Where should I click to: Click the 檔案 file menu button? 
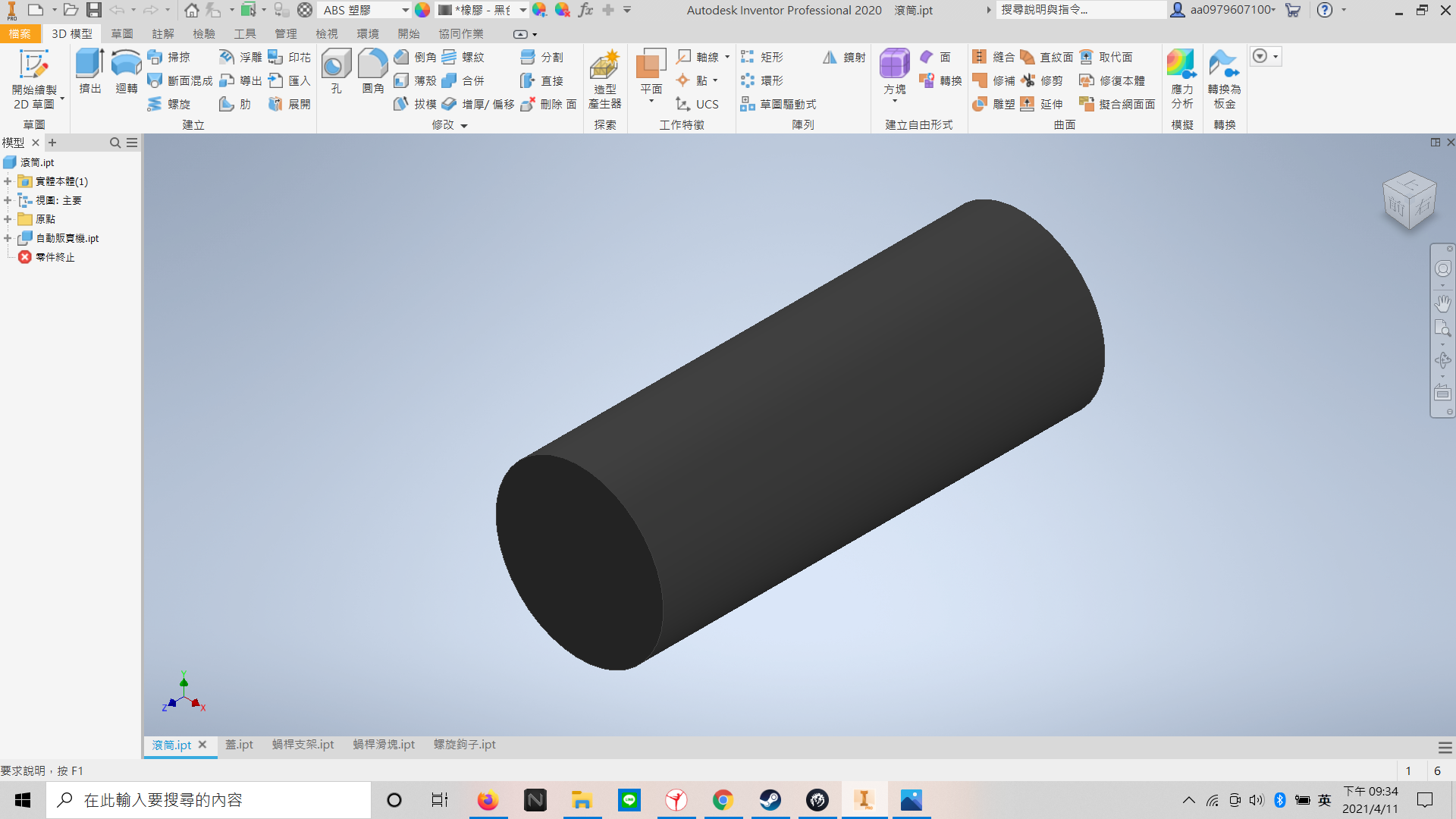point(20,34)
